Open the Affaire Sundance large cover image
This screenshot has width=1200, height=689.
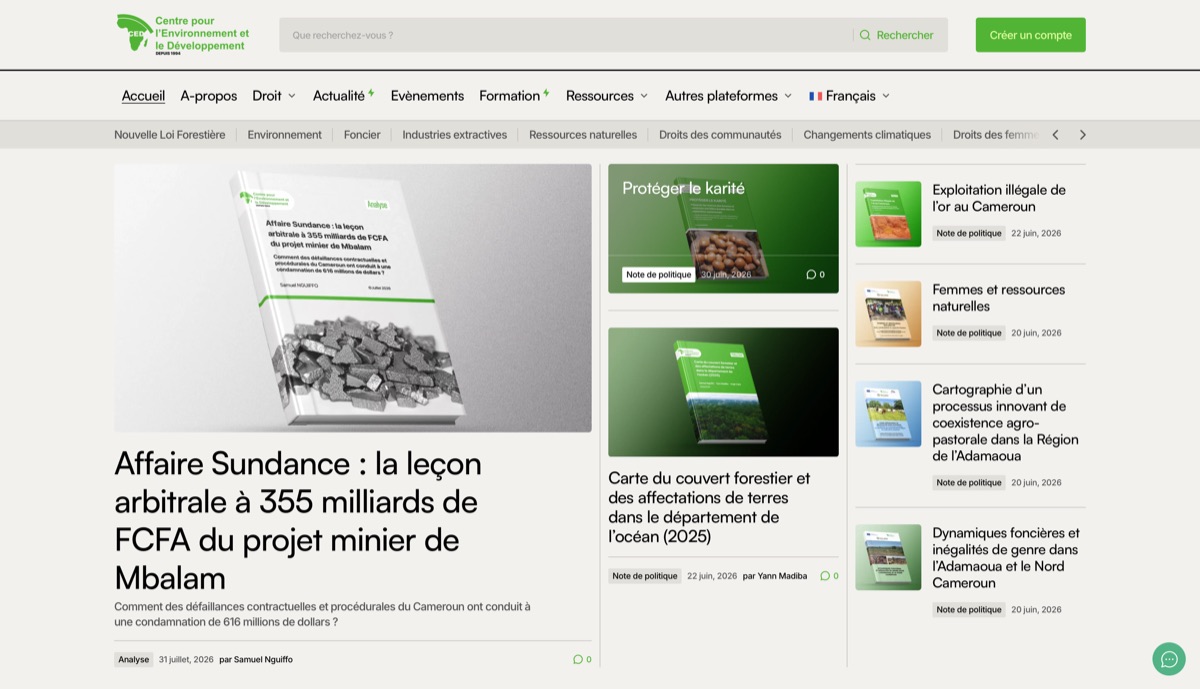353,298
